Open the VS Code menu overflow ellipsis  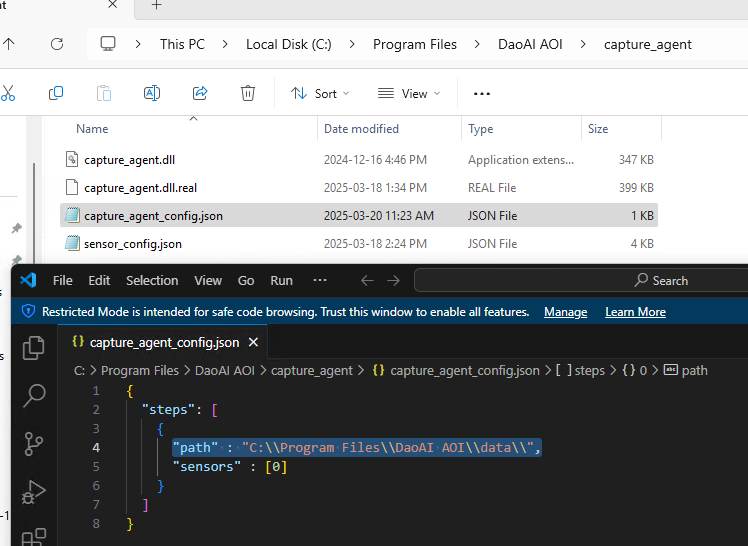pyautogui.click(x=320, y=280)
